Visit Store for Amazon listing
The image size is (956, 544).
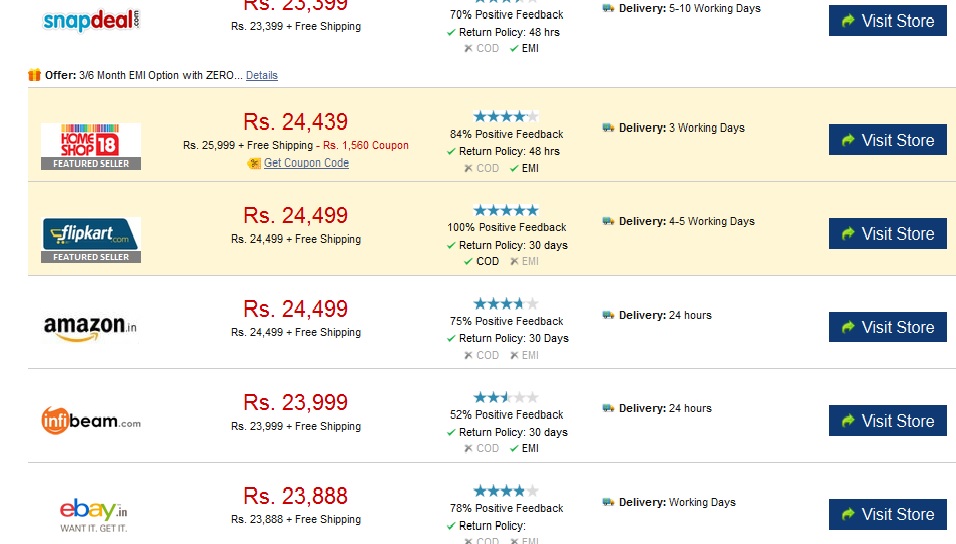coord(888,327)
